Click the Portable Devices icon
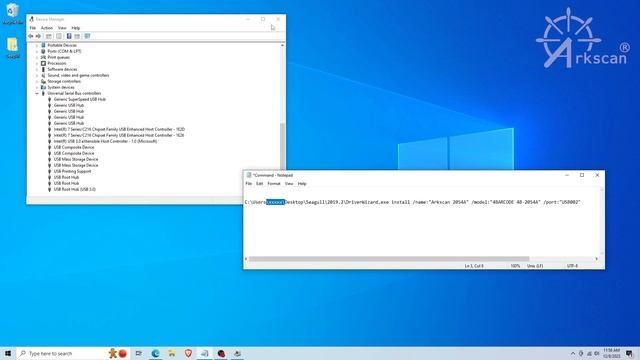Screen dimensions: 640x360 43,45
